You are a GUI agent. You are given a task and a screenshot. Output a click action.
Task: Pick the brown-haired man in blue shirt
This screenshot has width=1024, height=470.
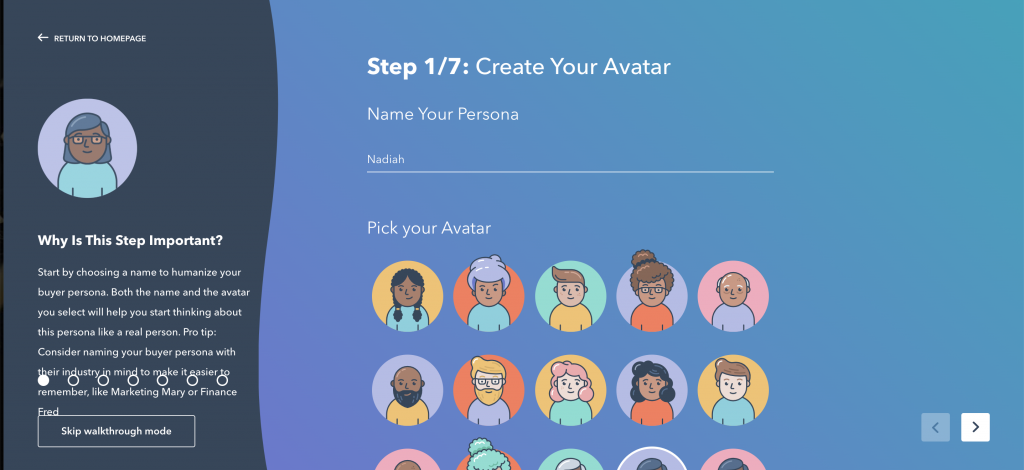pyautogui.click(x=733, y=390)
